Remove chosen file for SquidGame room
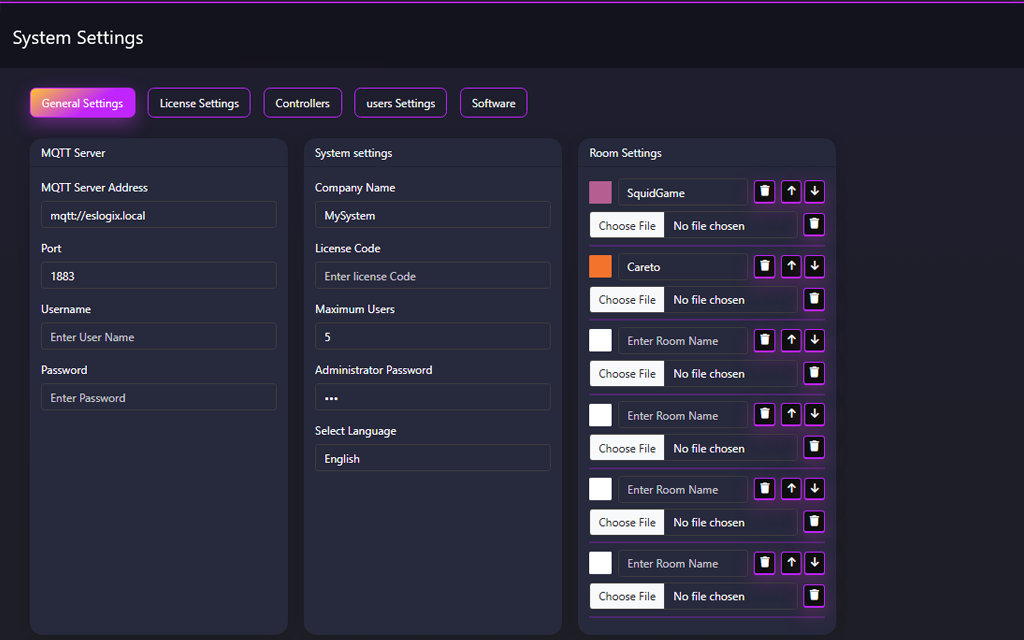 (x=815, y=225)
